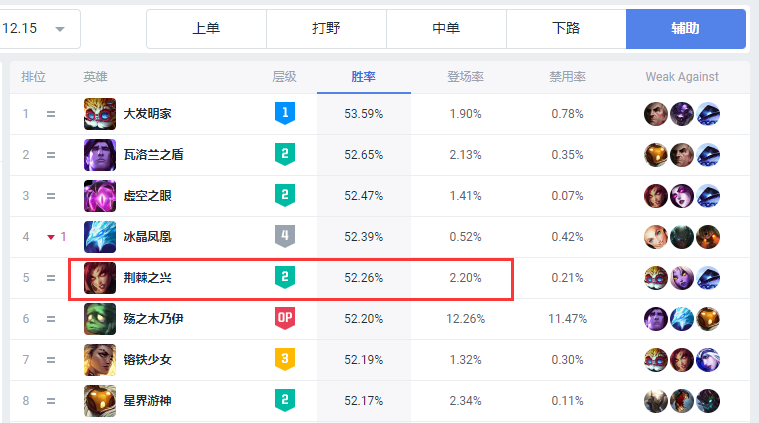Click the highlighted 辅助 role tab
The width and height of the screenshot is (759, 423).
click(x=685, y=29)
